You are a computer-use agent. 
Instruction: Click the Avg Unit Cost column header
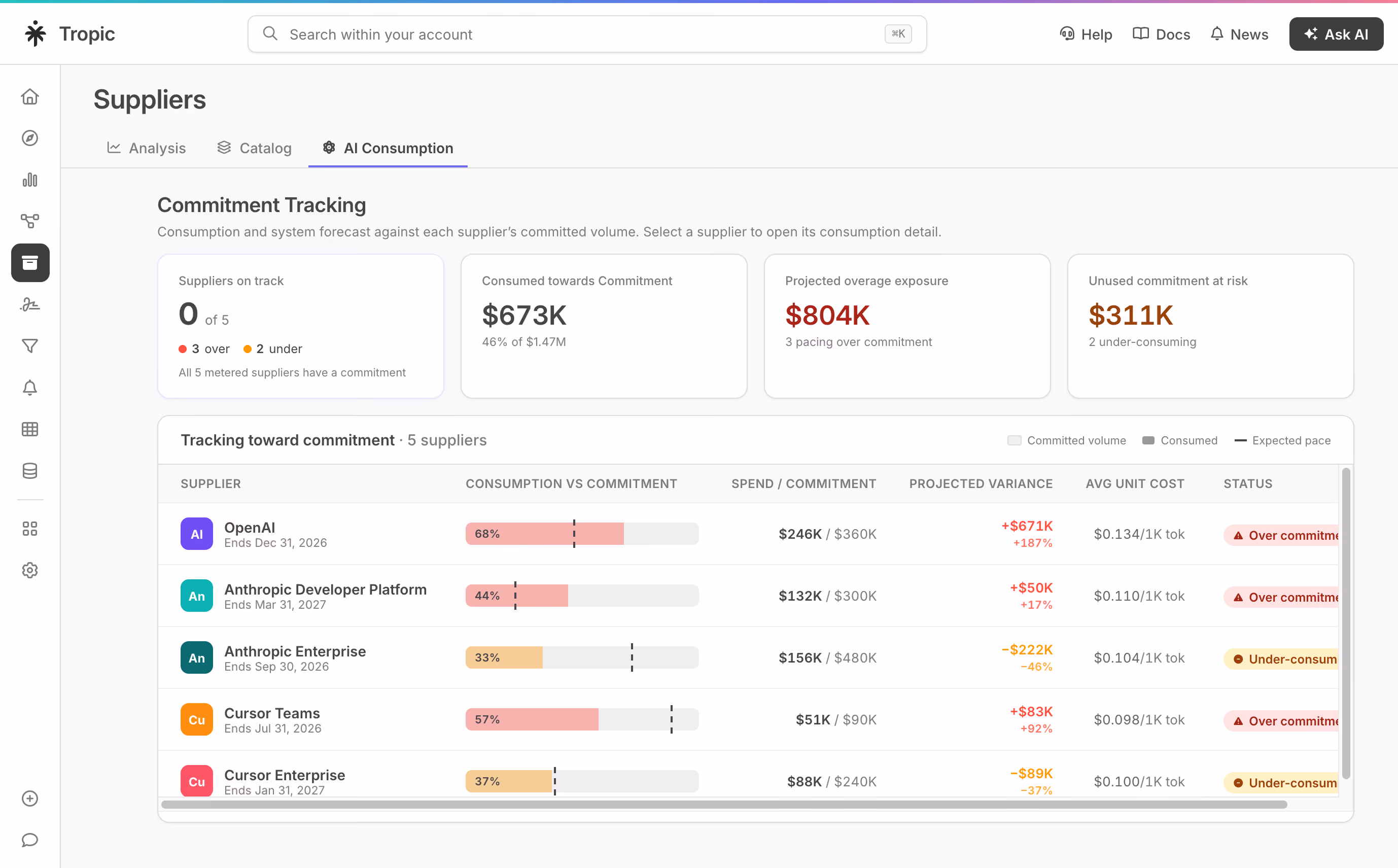click(1135, 483)
